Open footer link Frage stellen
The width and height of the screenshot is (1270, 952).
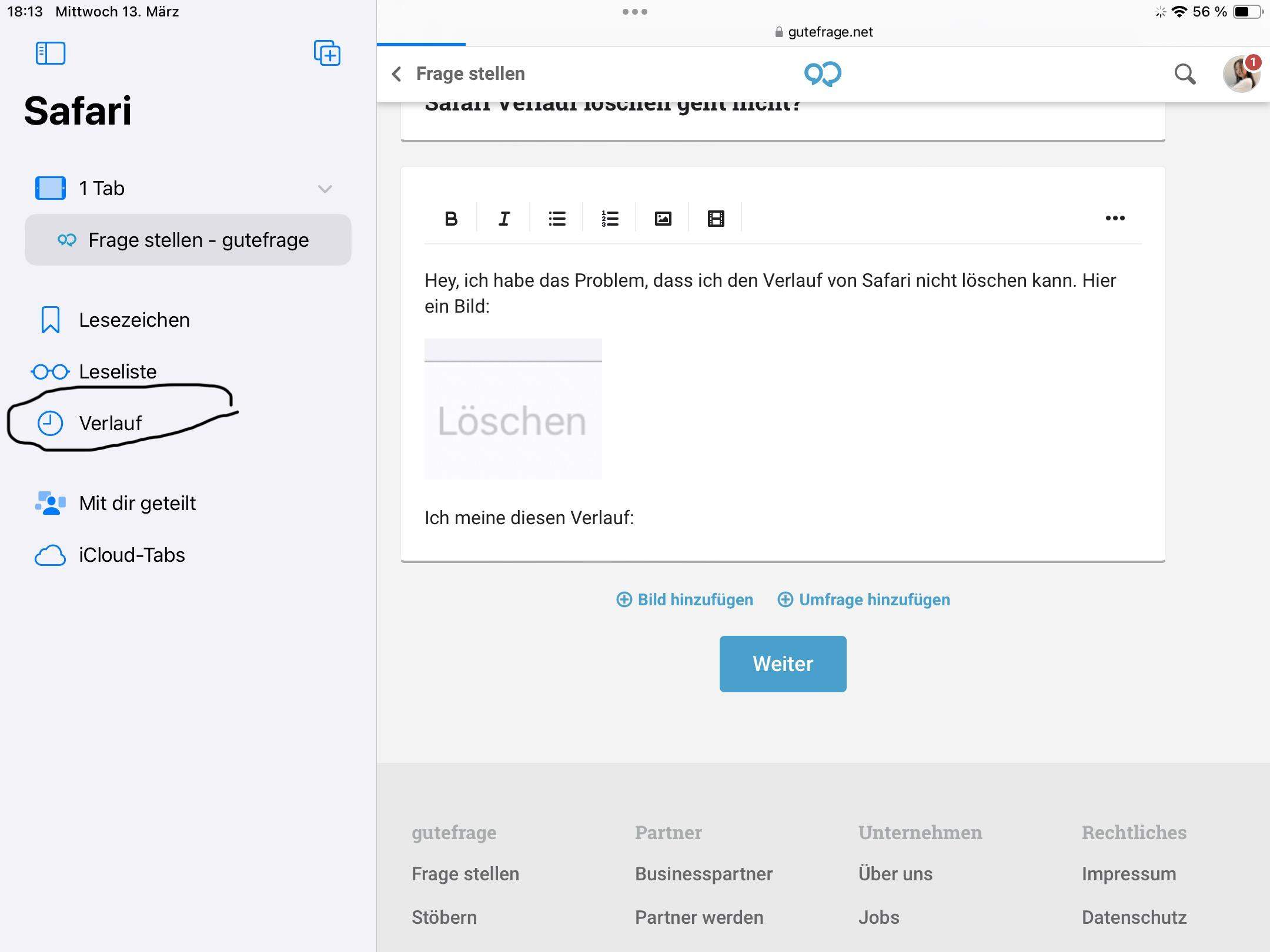[466, 874]
